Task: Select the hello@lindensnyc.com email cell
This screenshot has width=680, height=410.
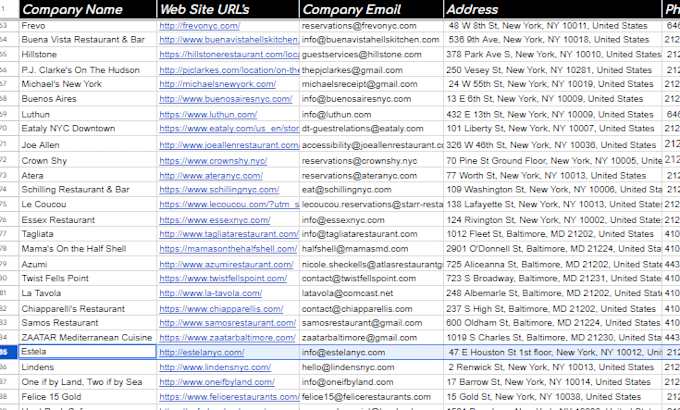Action: coord(371,367)
